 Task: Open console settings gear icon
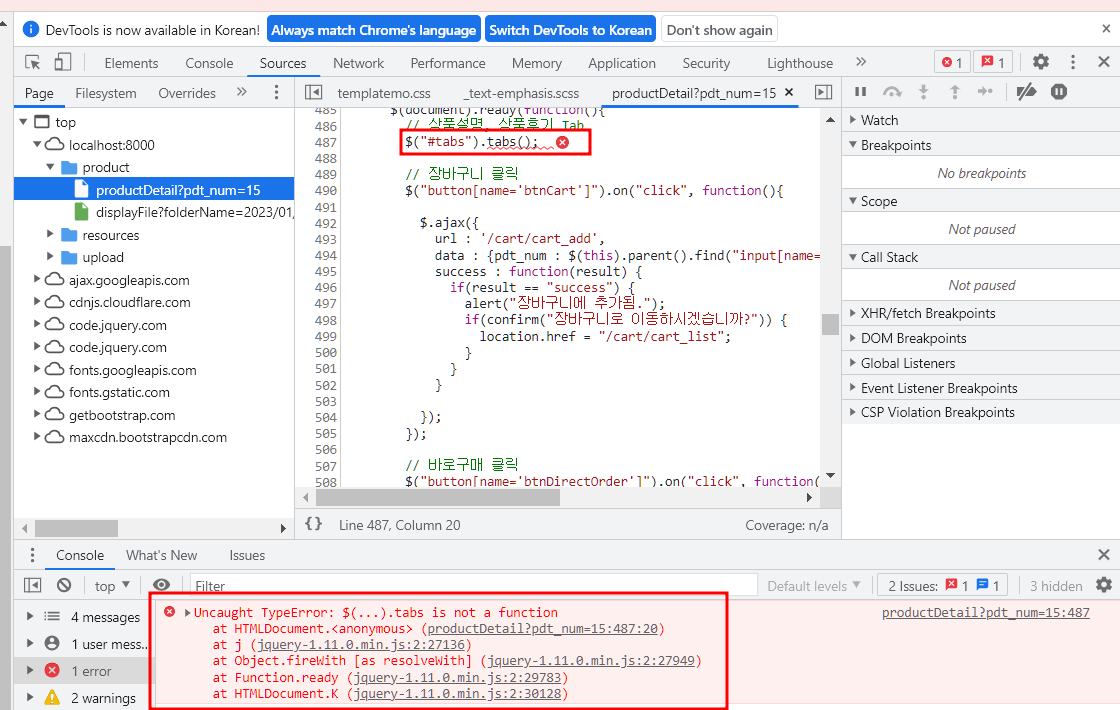click(1104, 585)
